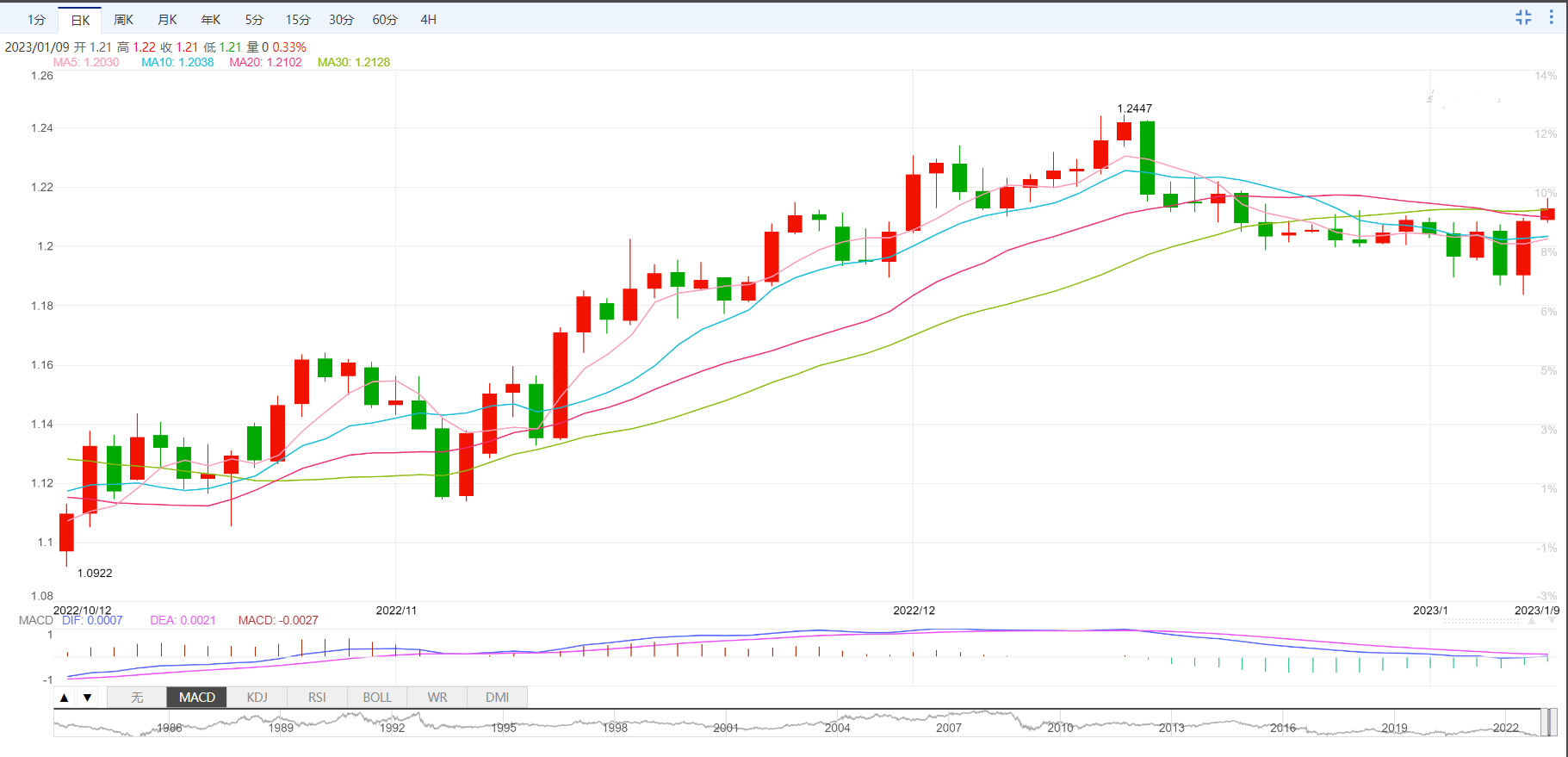Viewport: 1568px width, 757px height.
Task: Switch to the 周K weekly chart tab
Action: (124, 20)
